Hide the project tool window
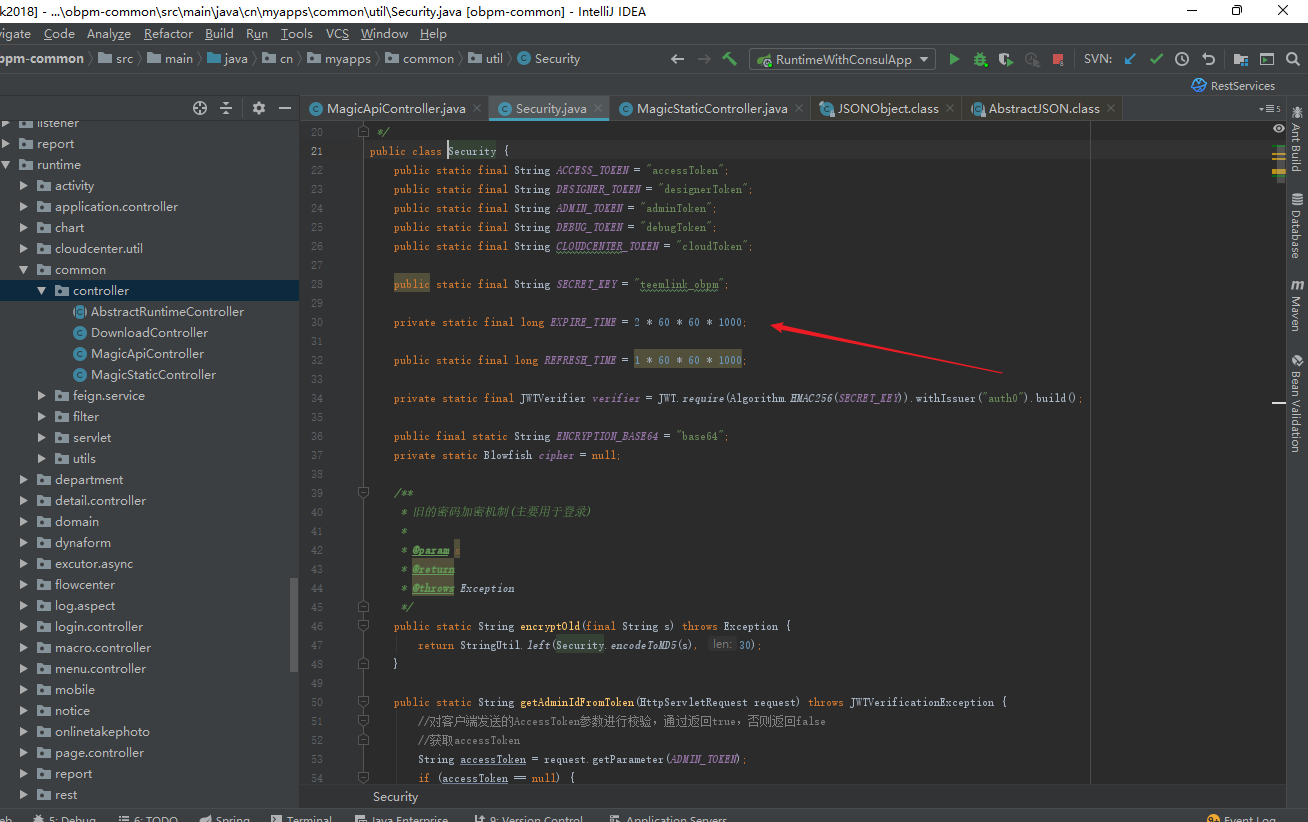This screenshot has width=1308, height=822. pos(285,108)
